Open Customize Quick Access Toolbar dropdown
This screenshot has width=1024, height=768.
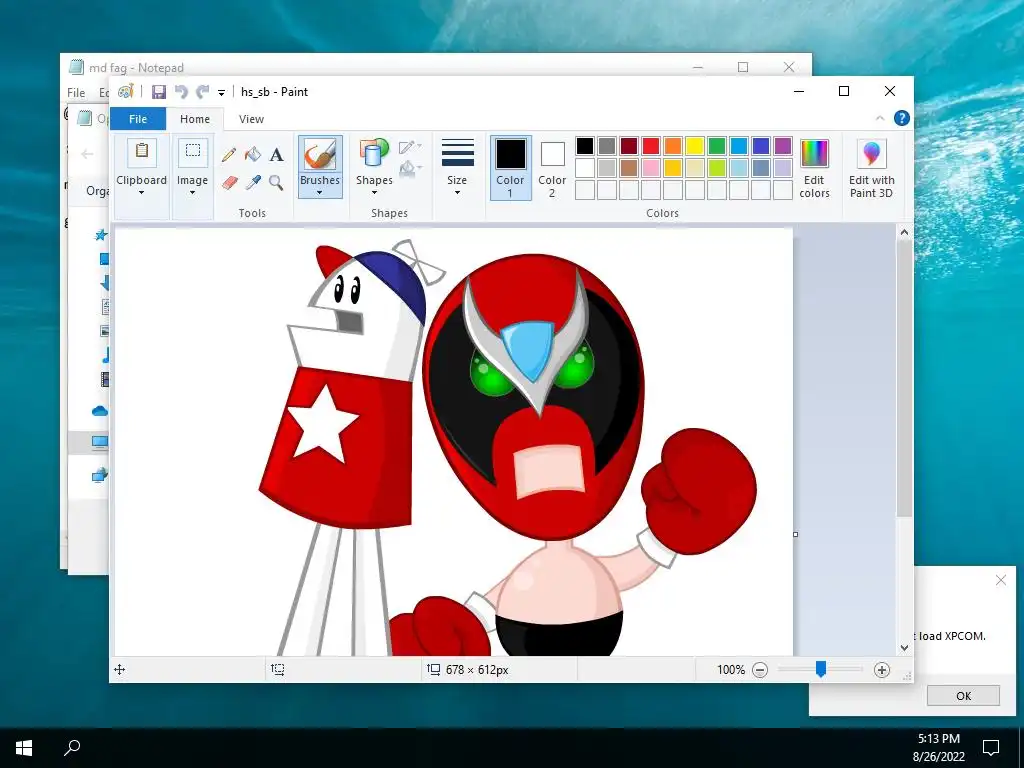click(221, 93)
